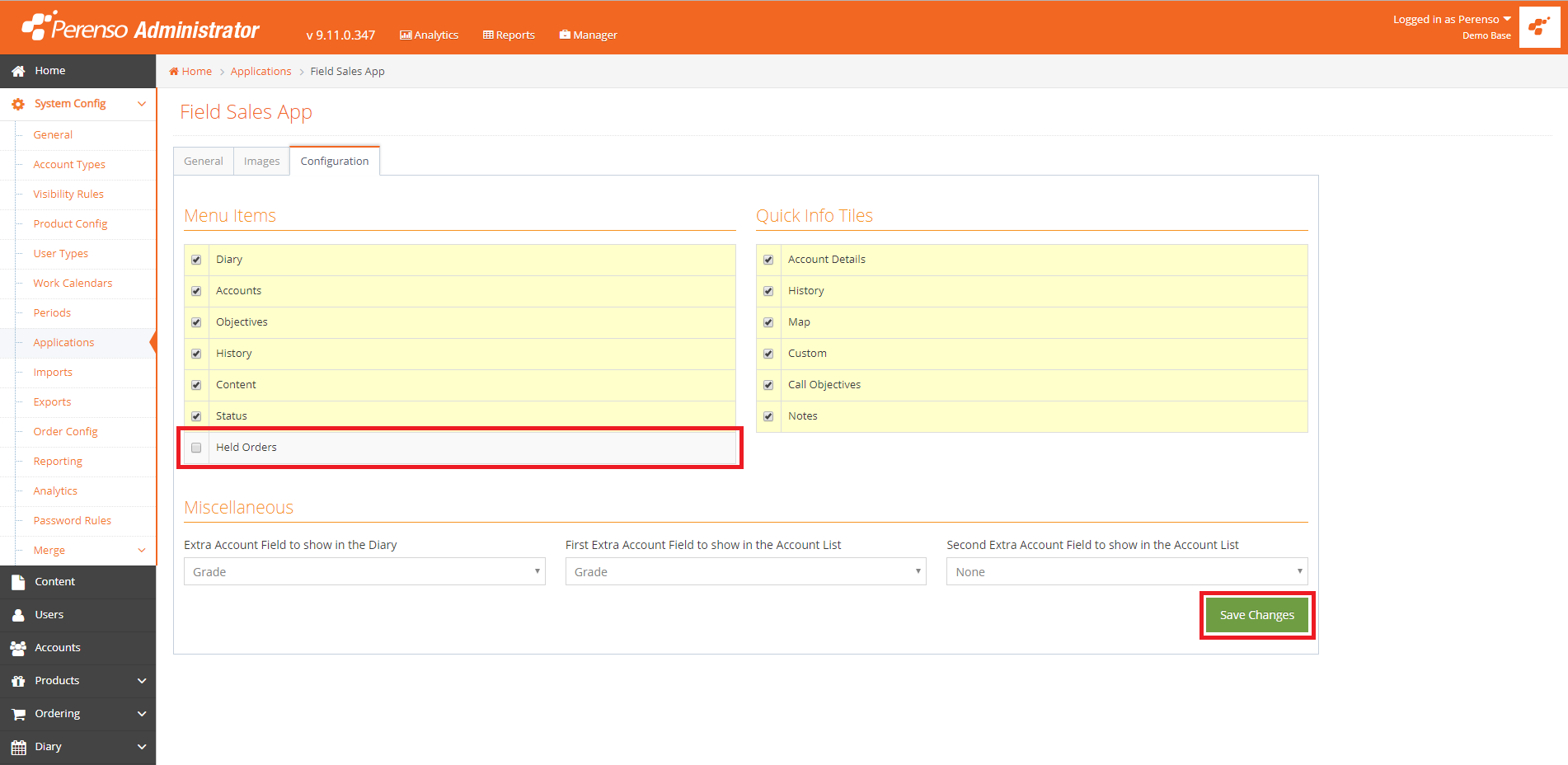Open Visibility Rules in sidebar
The image size is (1568, 765).
click(x=68, y=195)
